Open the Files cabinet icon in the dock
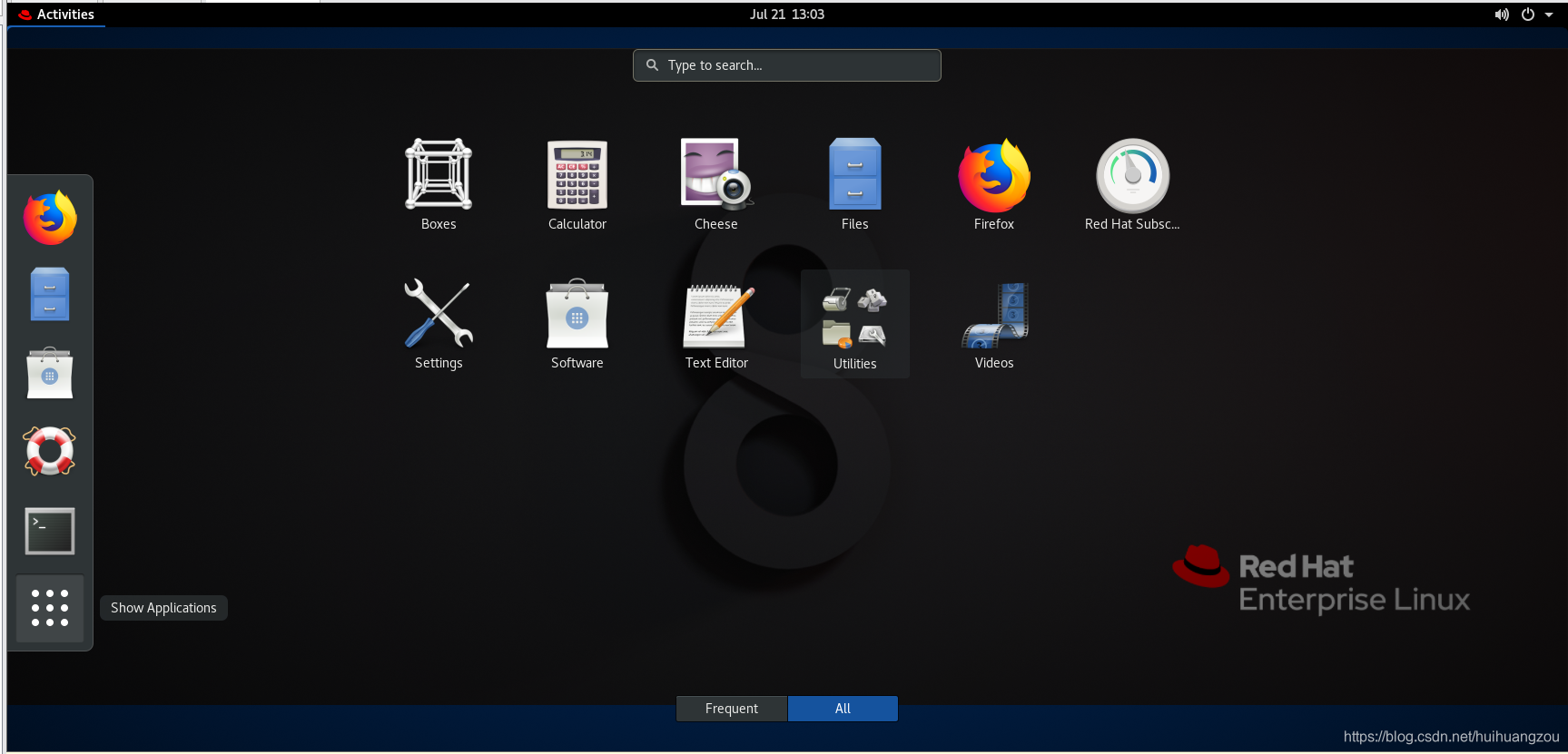This screenshot has height=754, width=1568. point(50,294)
